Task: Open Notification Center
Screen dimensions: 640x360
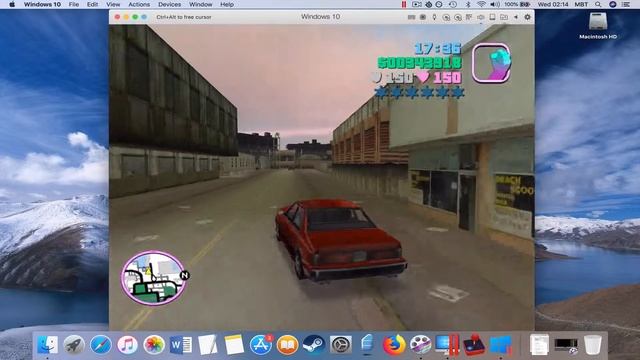Action: click(x=626, y=4)
